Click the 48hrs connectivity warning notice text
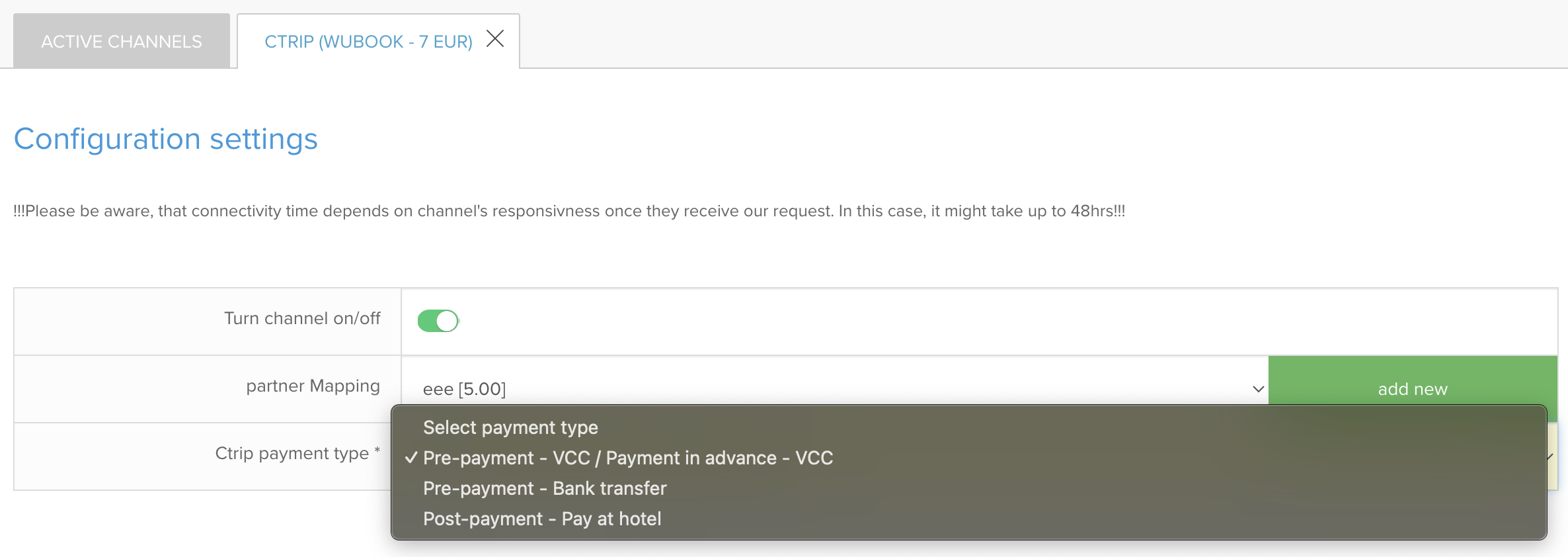This screenshot has width=1568, height=557. (569, 211)
